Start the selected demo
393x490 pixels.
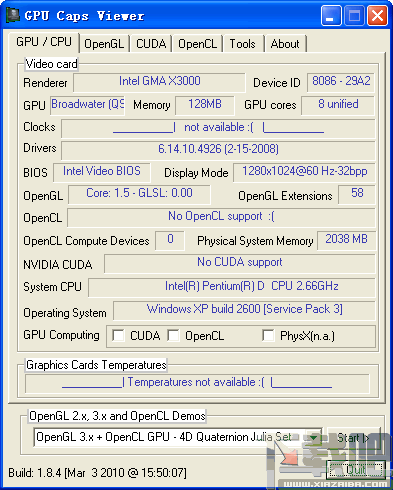coord(353,437)
